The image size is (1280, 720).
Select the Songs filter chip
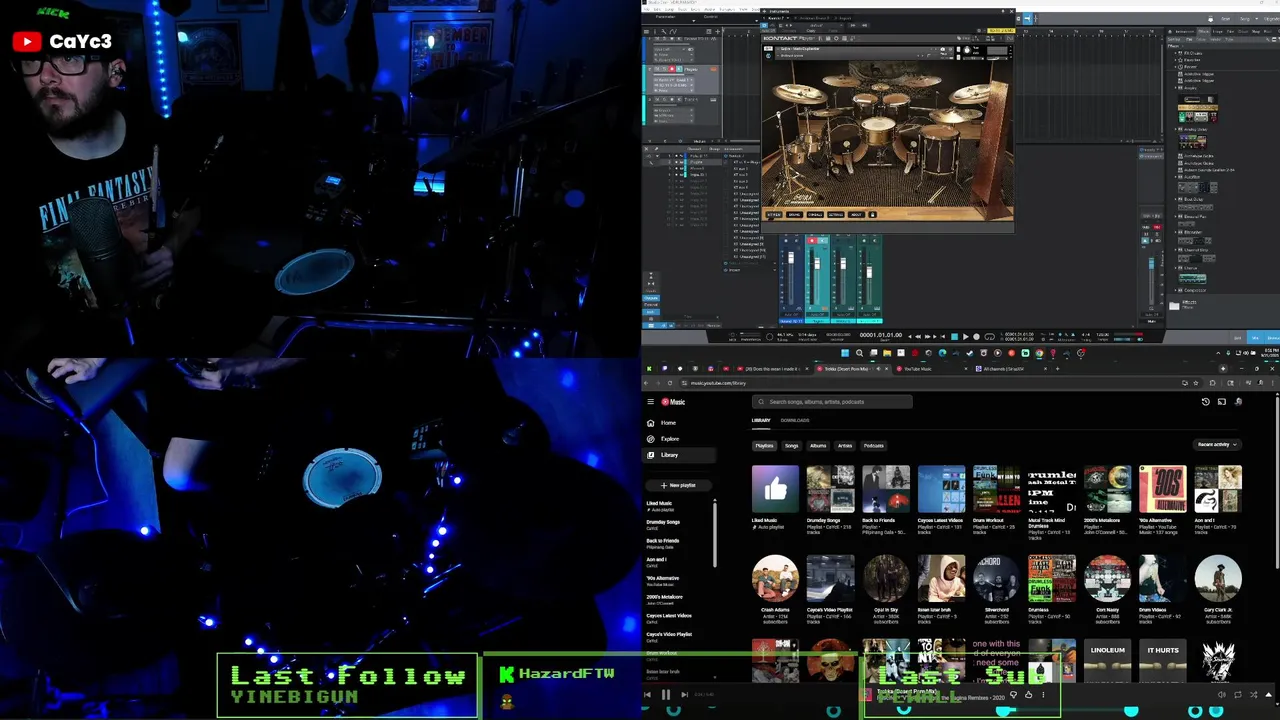(791, 446)
